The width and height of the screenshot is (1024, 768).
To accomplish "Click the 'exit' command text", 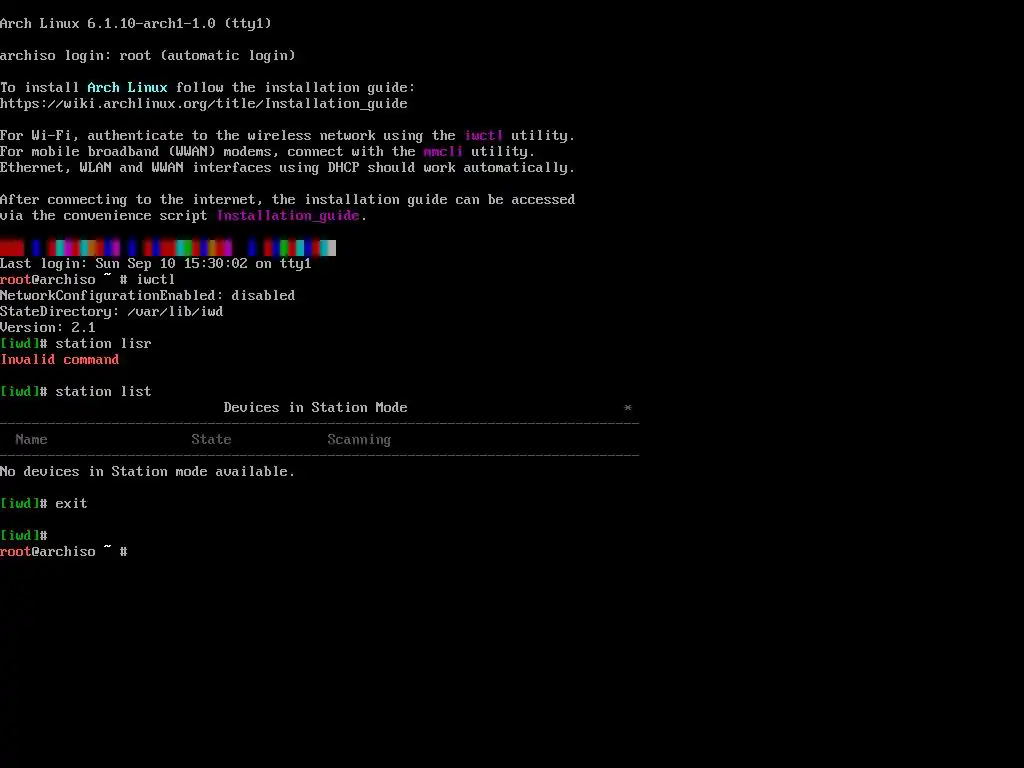I will [x=71, y=504].
